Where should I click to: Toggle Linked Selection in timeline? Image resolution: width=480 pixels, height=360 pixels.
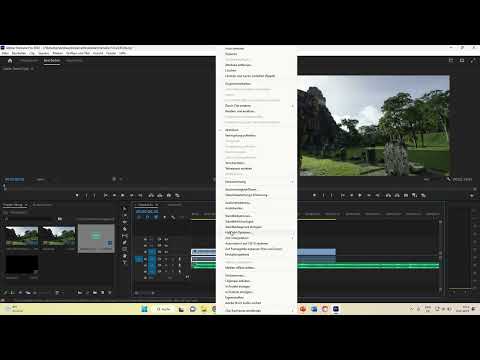[x=156, y=217]
